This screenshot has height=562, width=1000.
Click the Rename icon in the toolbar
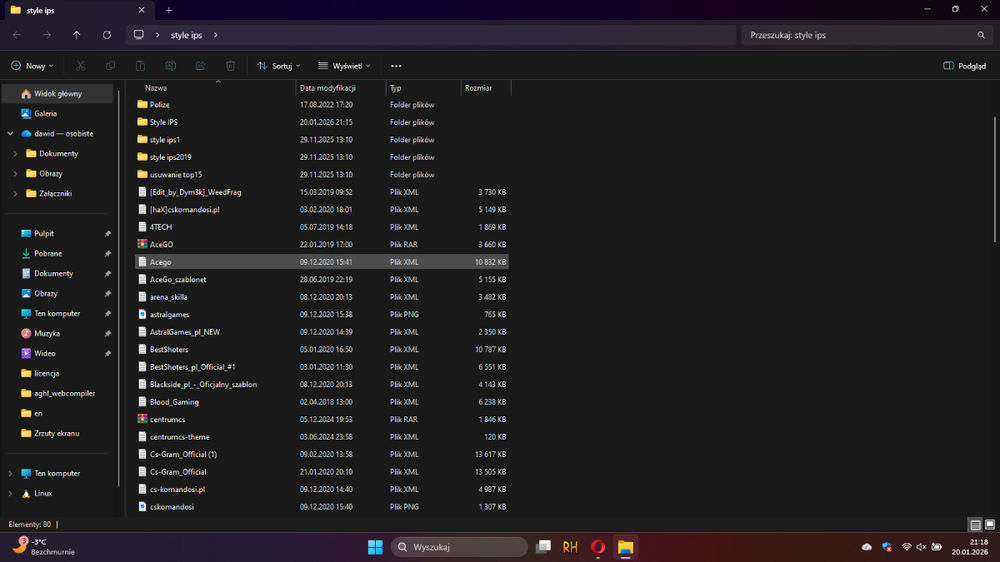click(x=171, y=66)
